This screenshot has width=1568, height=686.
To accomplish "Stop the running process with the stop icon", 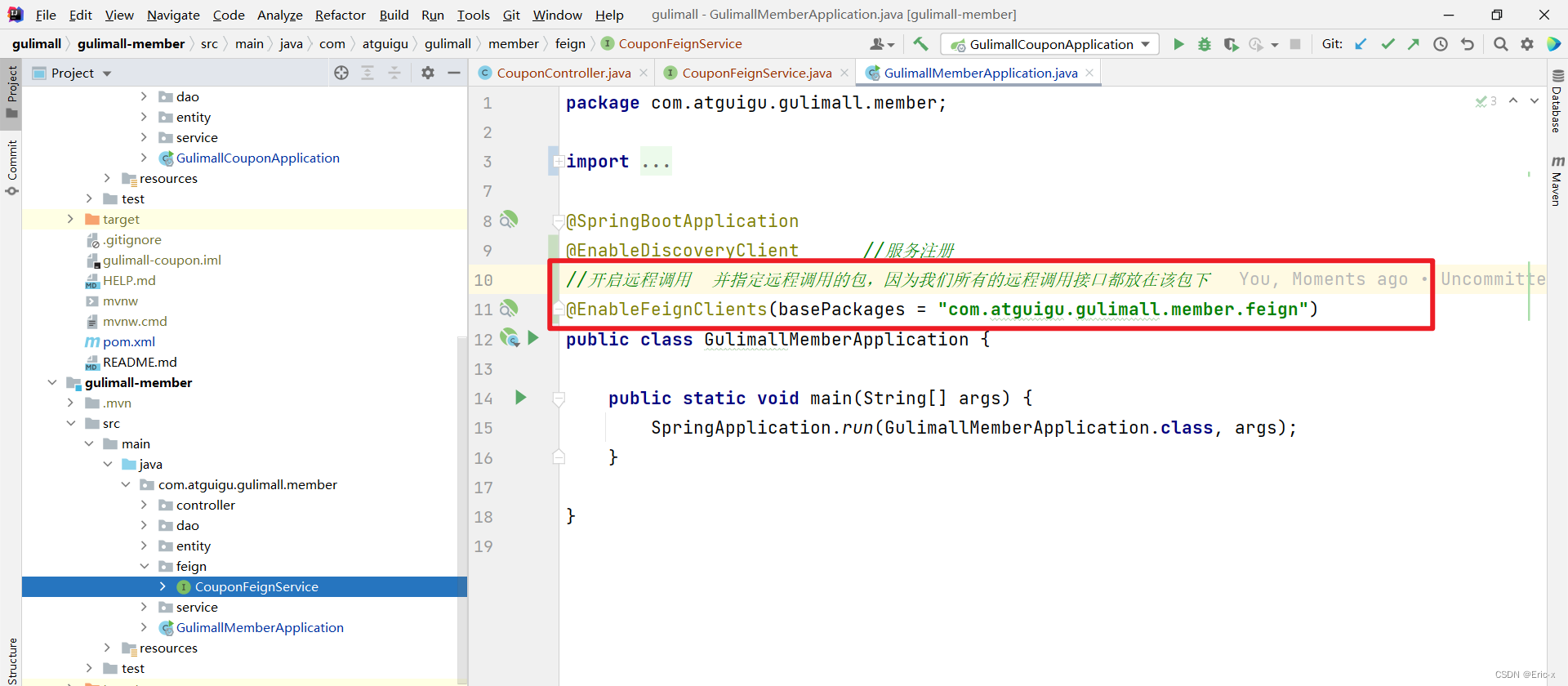I will (1294, 44).
